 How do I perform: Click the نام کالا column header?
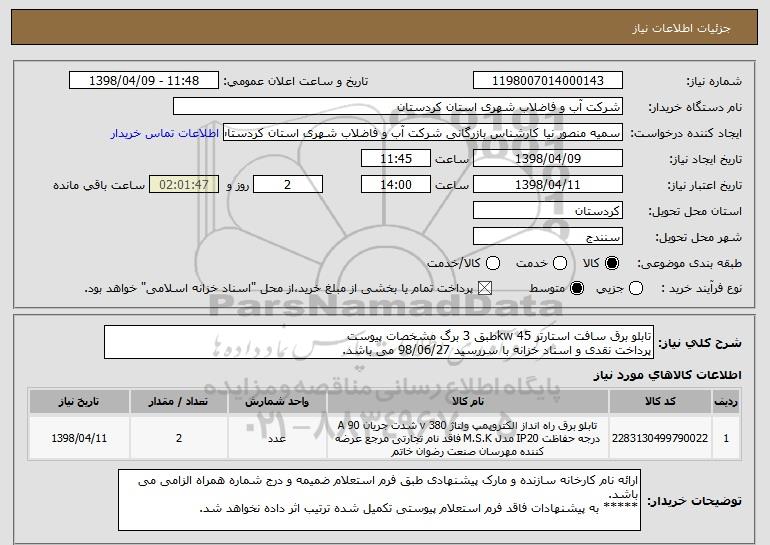[468, 402]
